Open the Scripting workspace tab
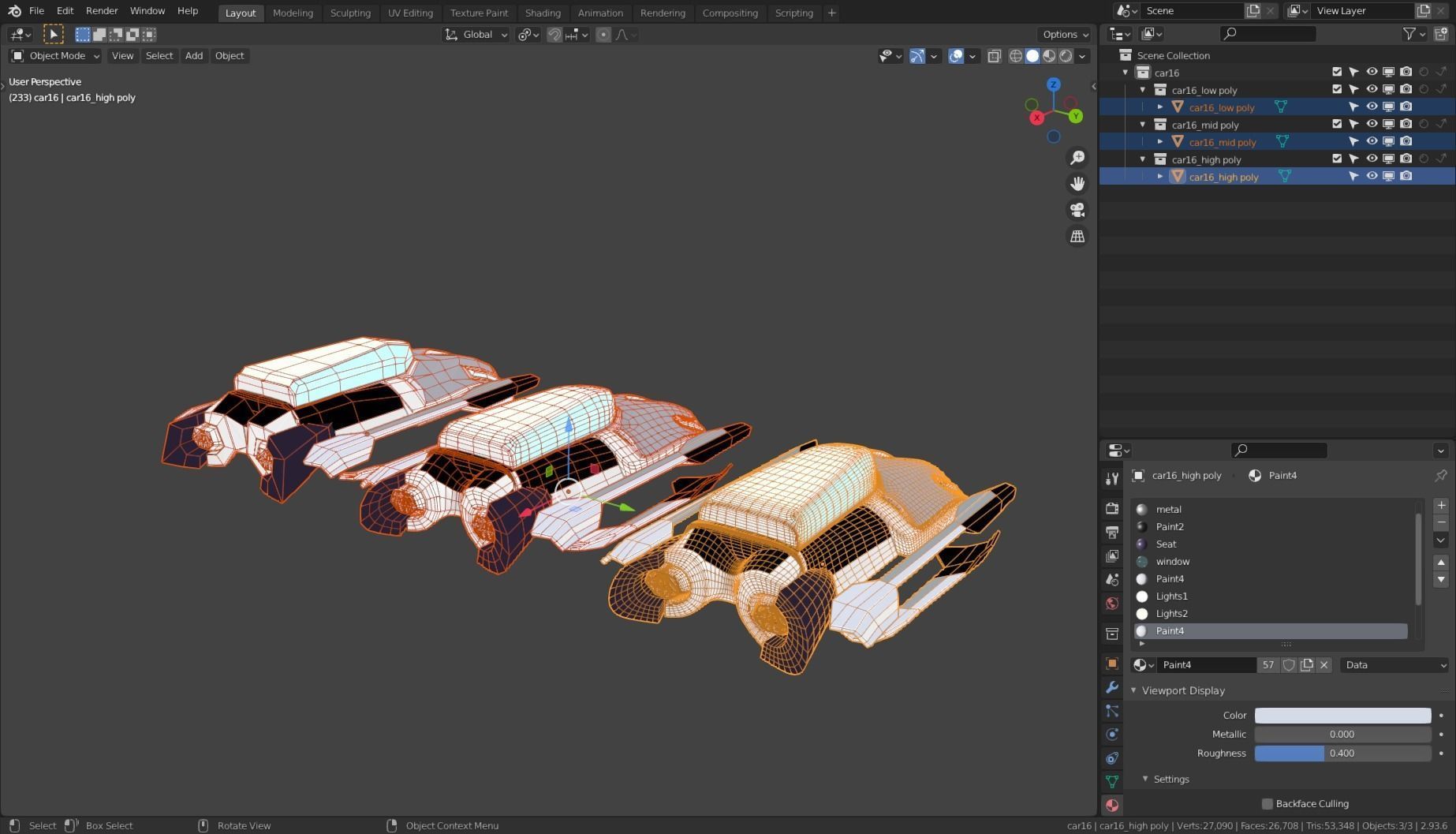The height and width of the screenshot is (834, 1456). [x=793, y=13]
